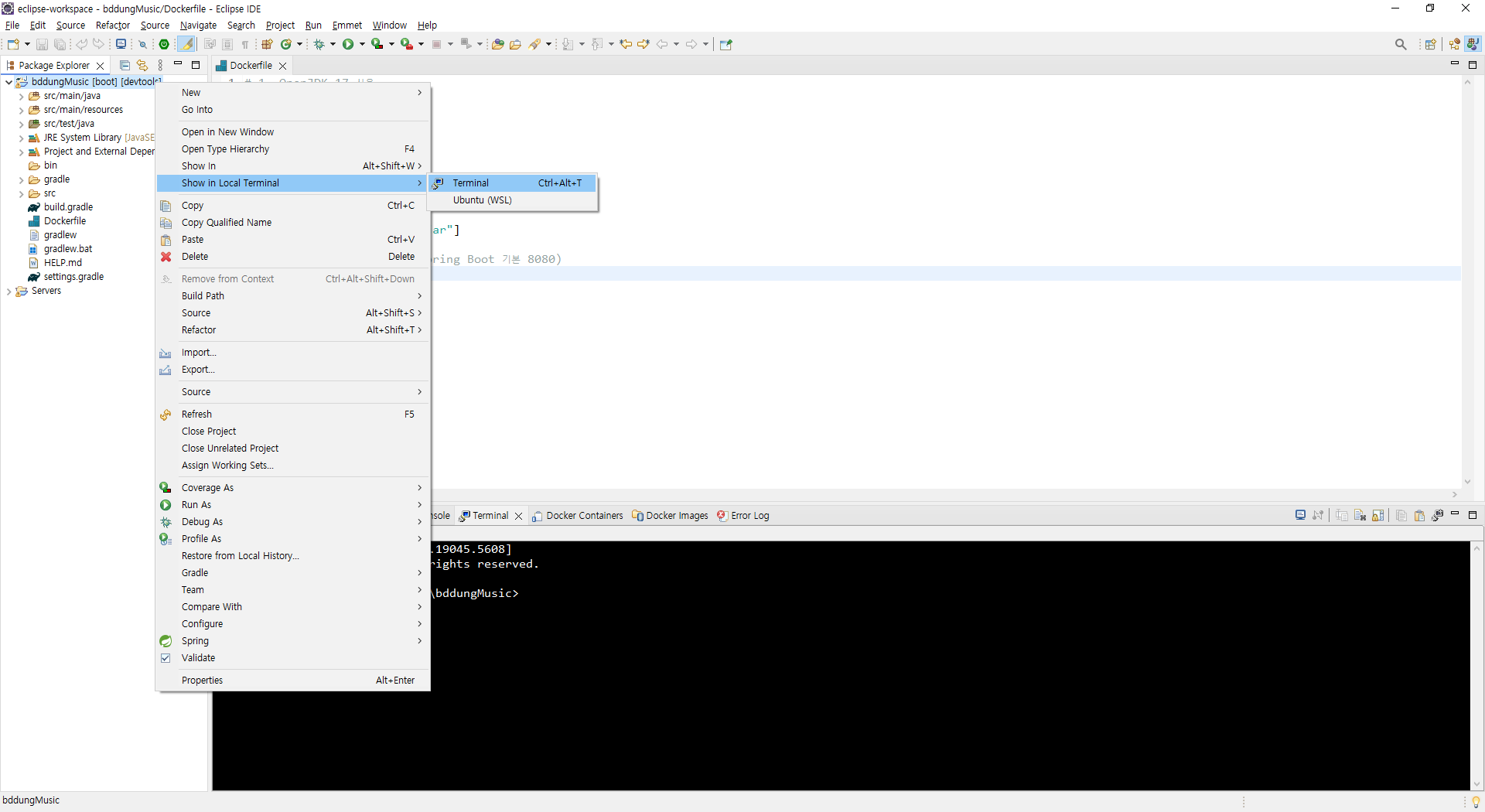Switch to the Docker Images tab
Viewport: 1485px width, 812px height.
tap(670, 516)
